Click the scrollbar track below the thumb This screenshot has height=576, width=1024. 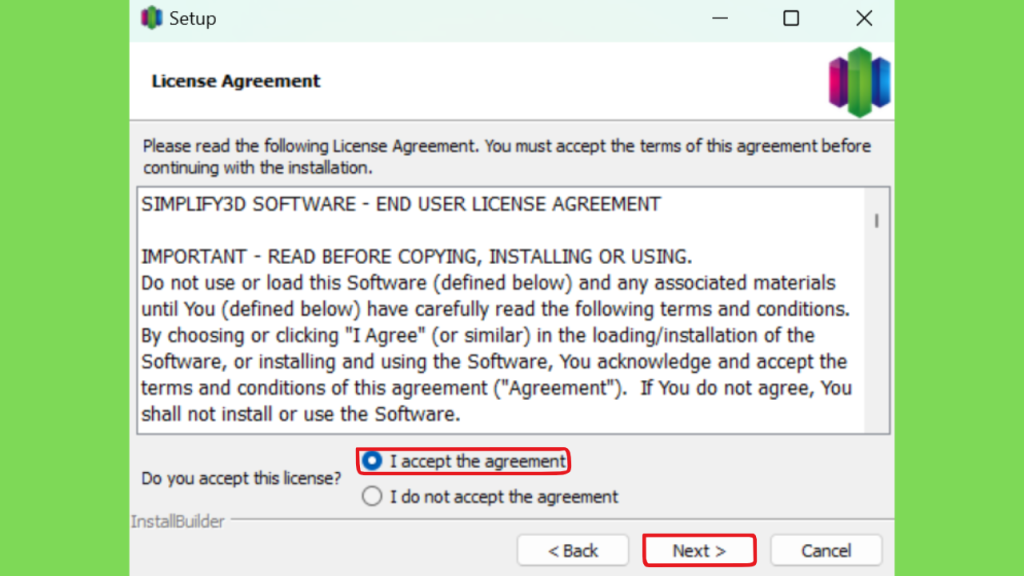click(876, 330)
